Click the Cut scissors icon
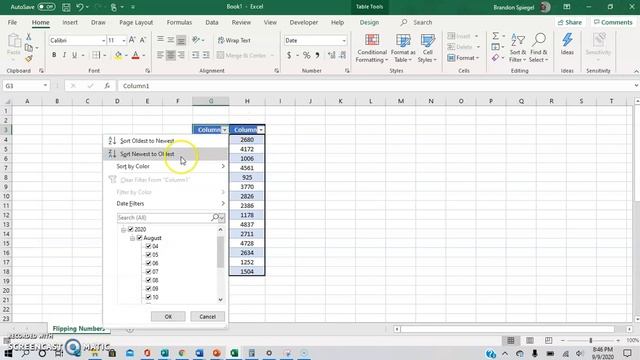This screenshot has width=640, height=360. coord(29,37)
